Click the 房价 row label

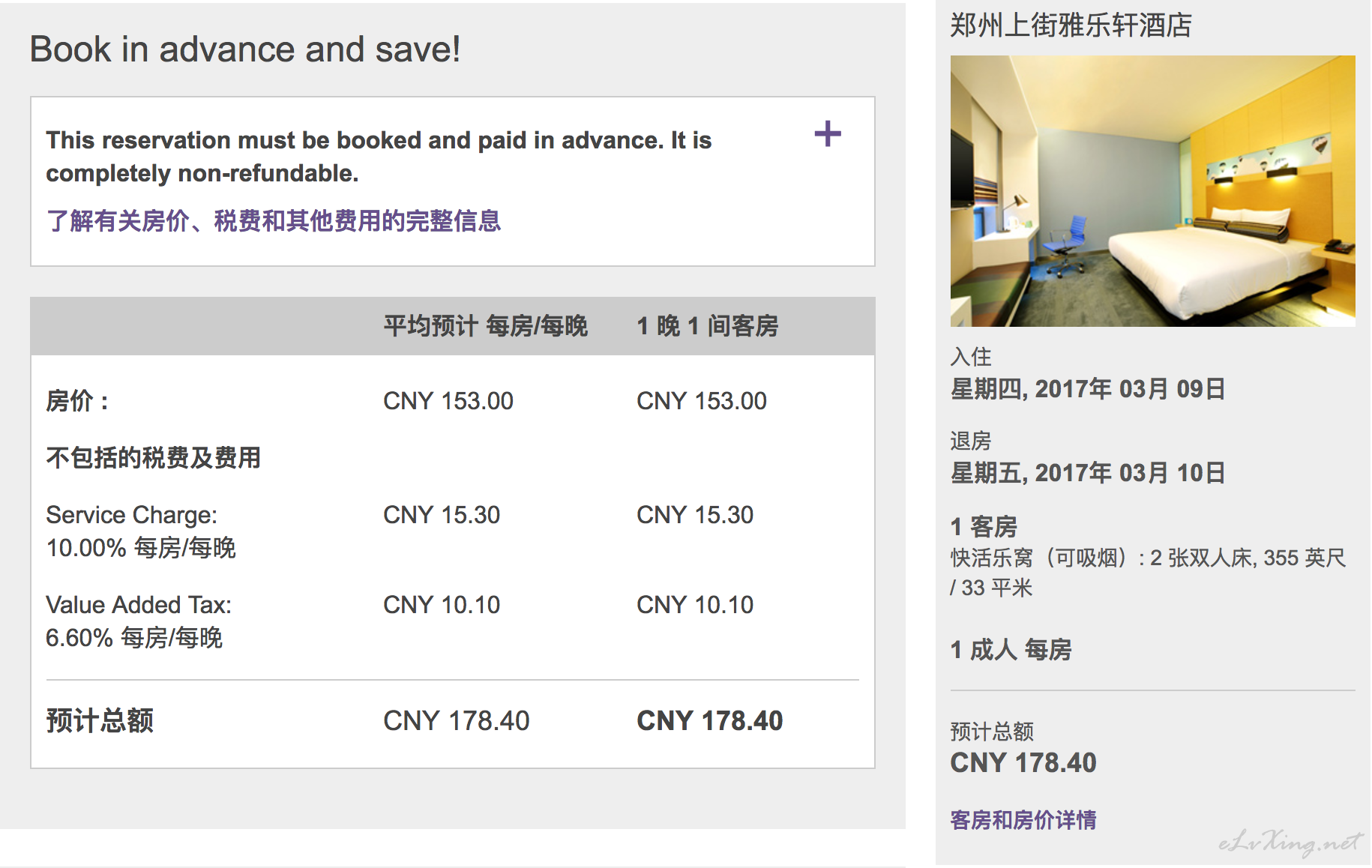pos(78,401)
